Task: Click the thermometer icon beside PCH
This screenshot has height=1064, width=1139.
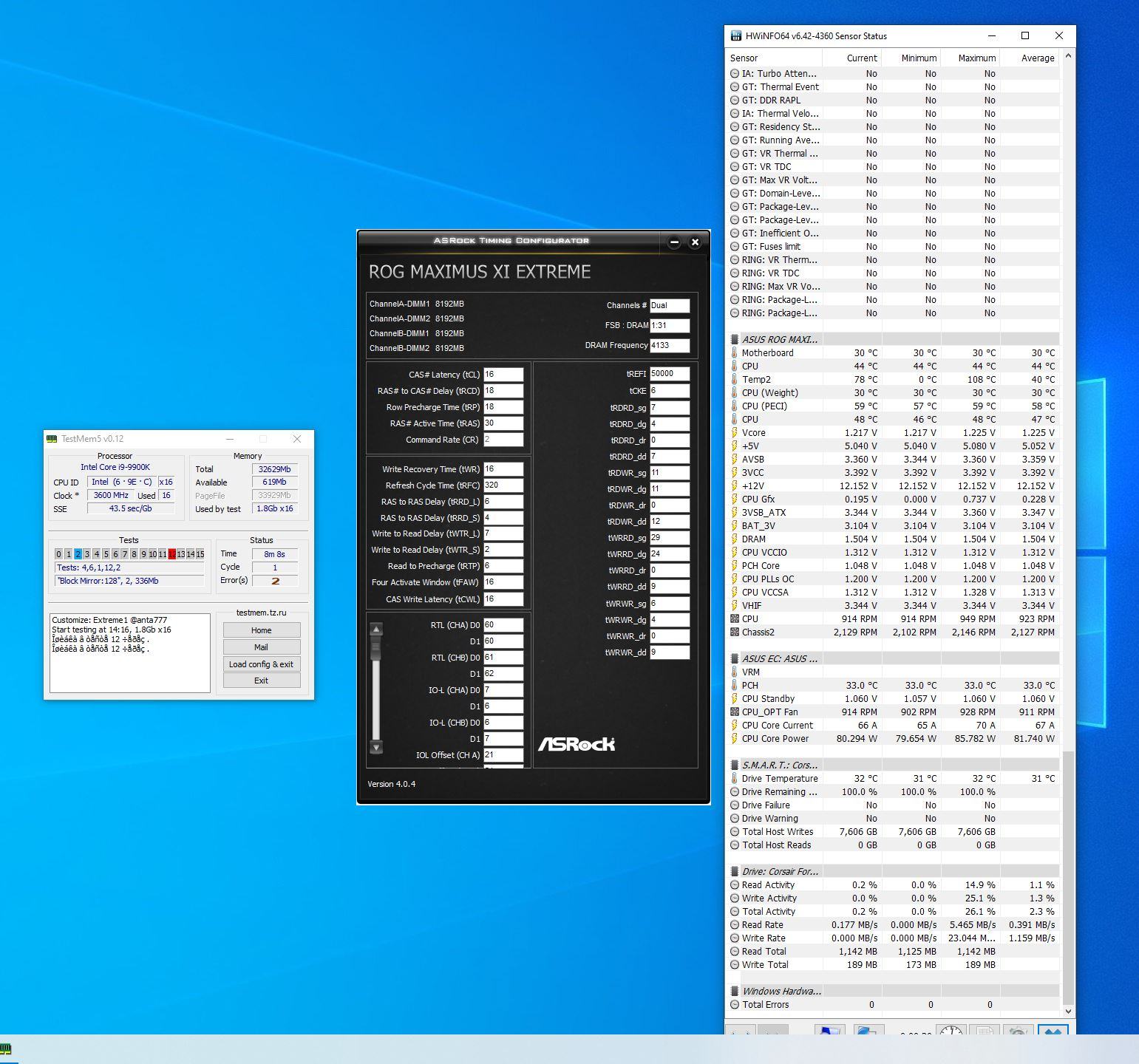Action: coord(735,685)
